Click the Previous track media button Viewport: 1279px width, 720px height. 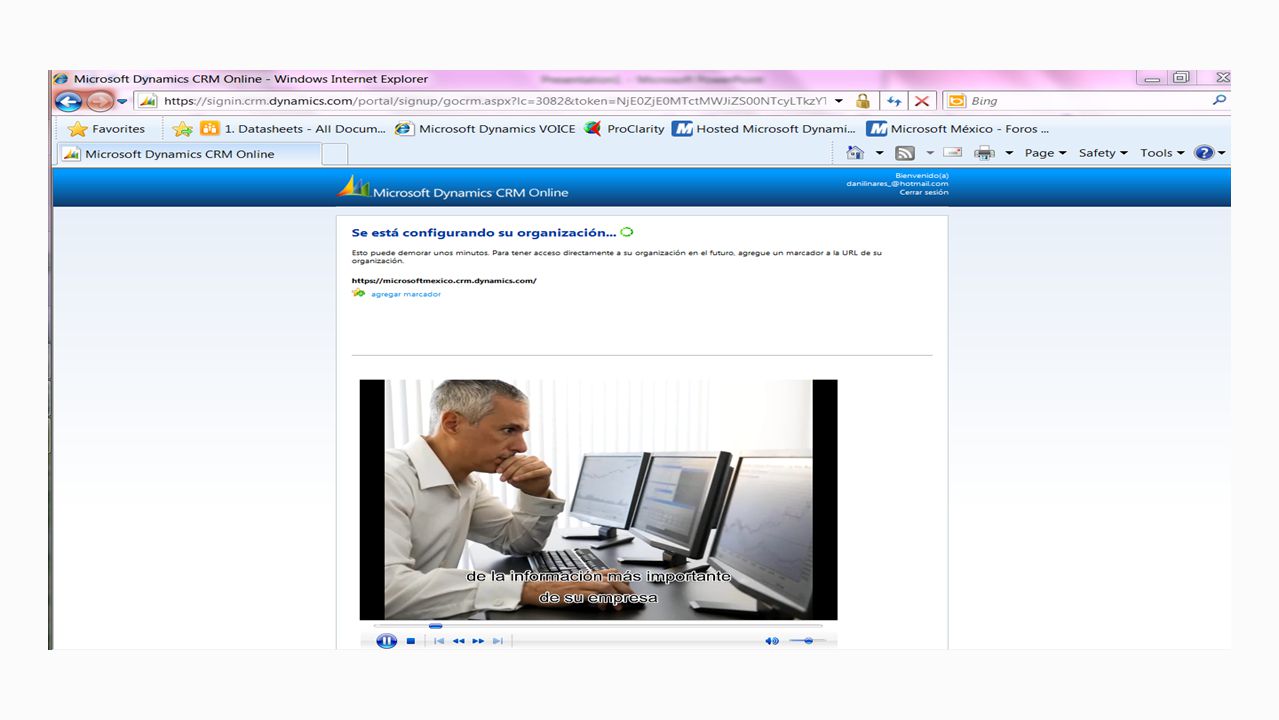pos(438,641)
